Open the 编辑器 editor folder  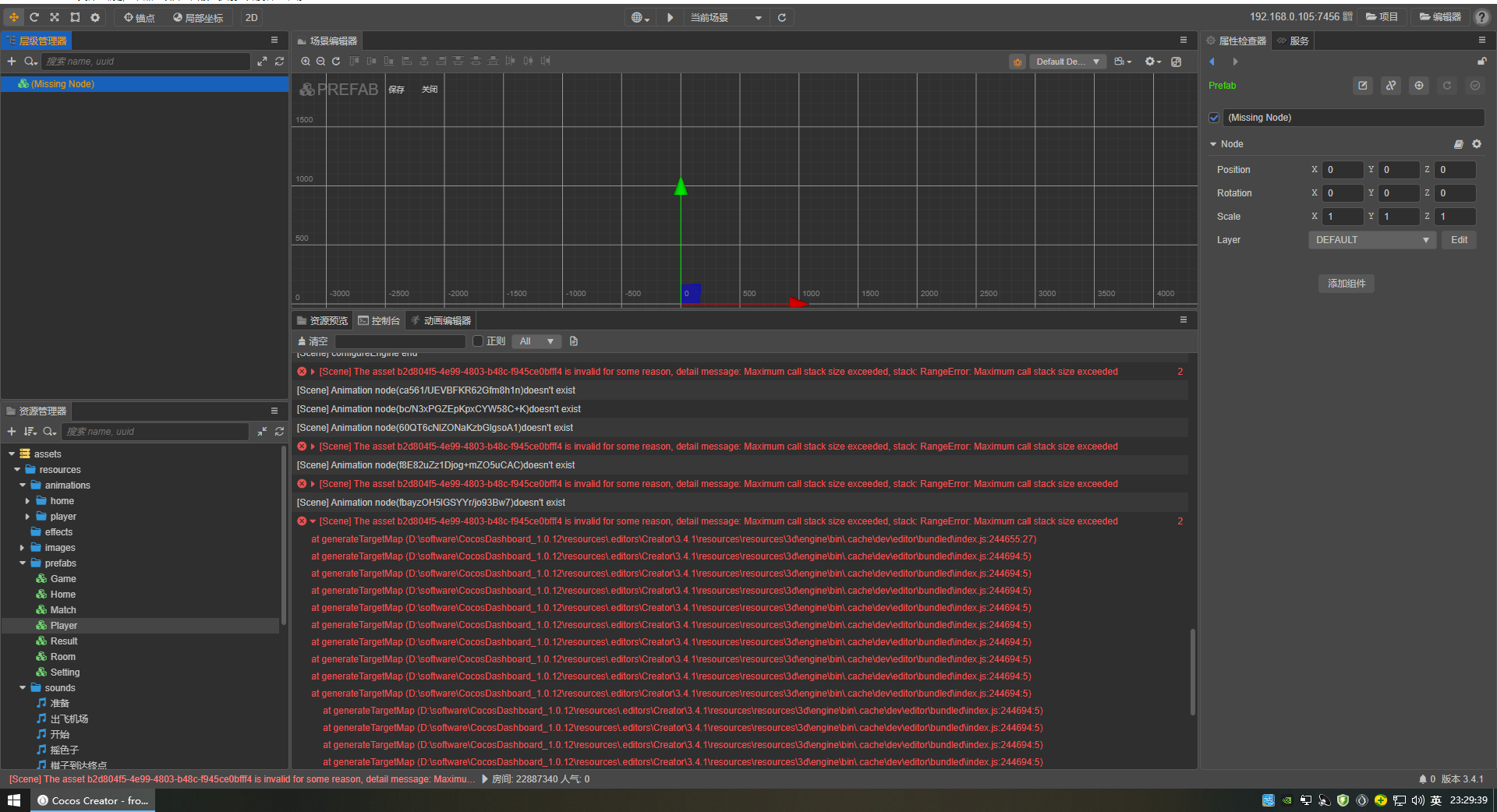tap(1439, 16)
